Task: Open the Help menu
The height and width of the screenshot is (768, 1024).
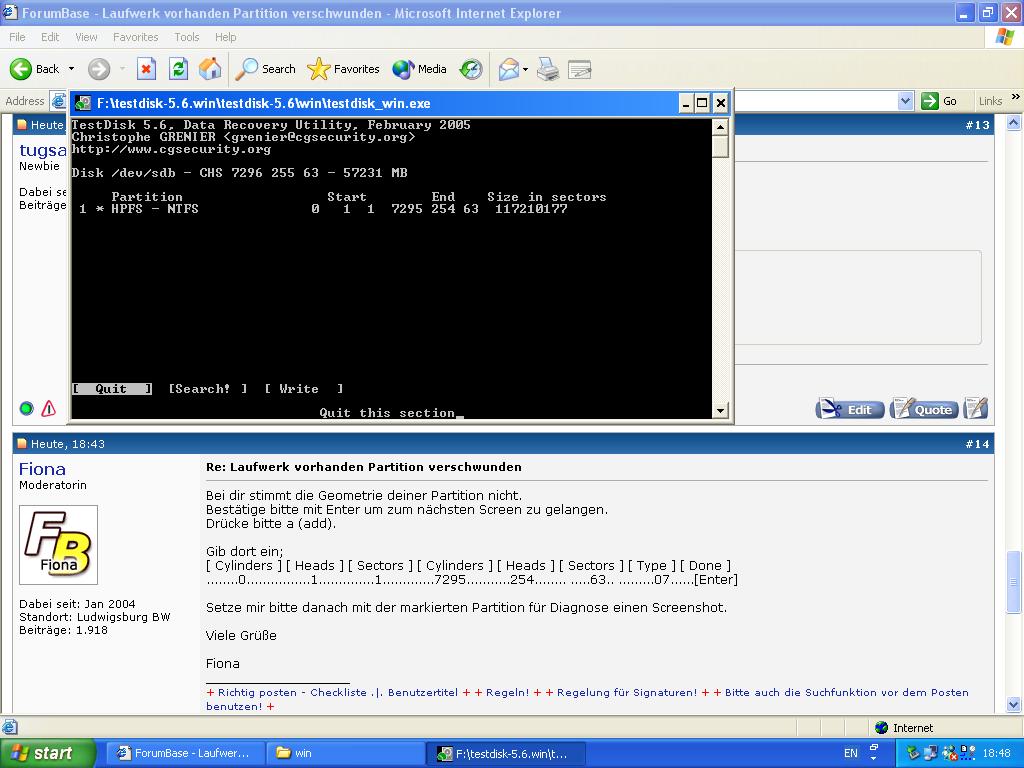Action: pos(225,37)
